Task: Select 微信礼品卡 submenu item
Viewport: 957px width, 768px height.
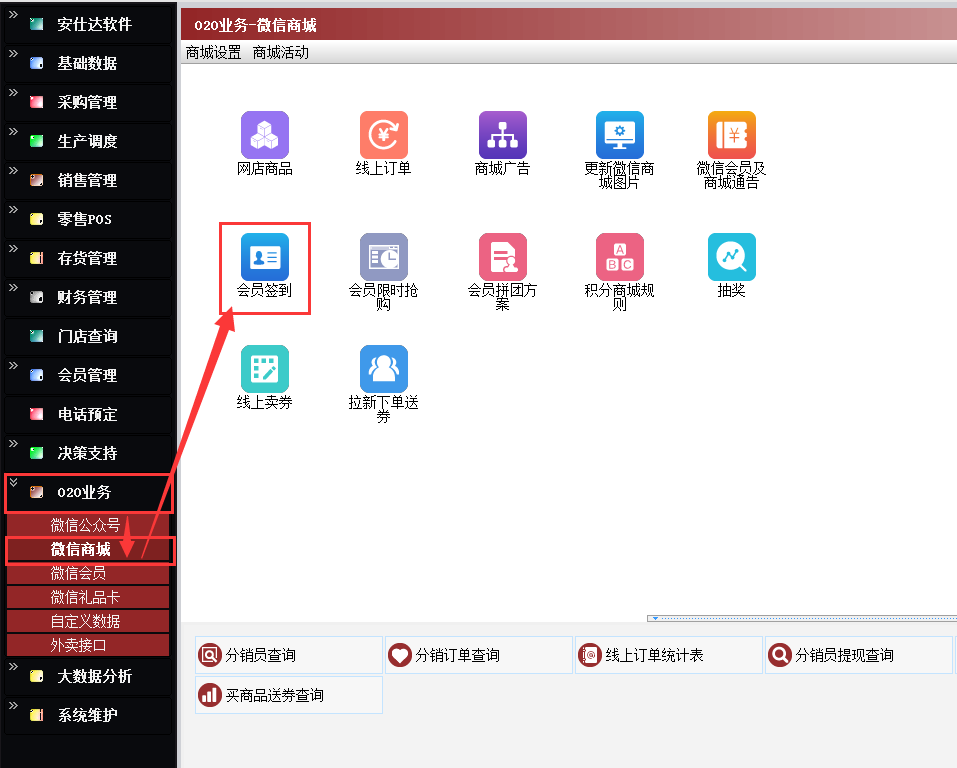Action: point(88,597)
